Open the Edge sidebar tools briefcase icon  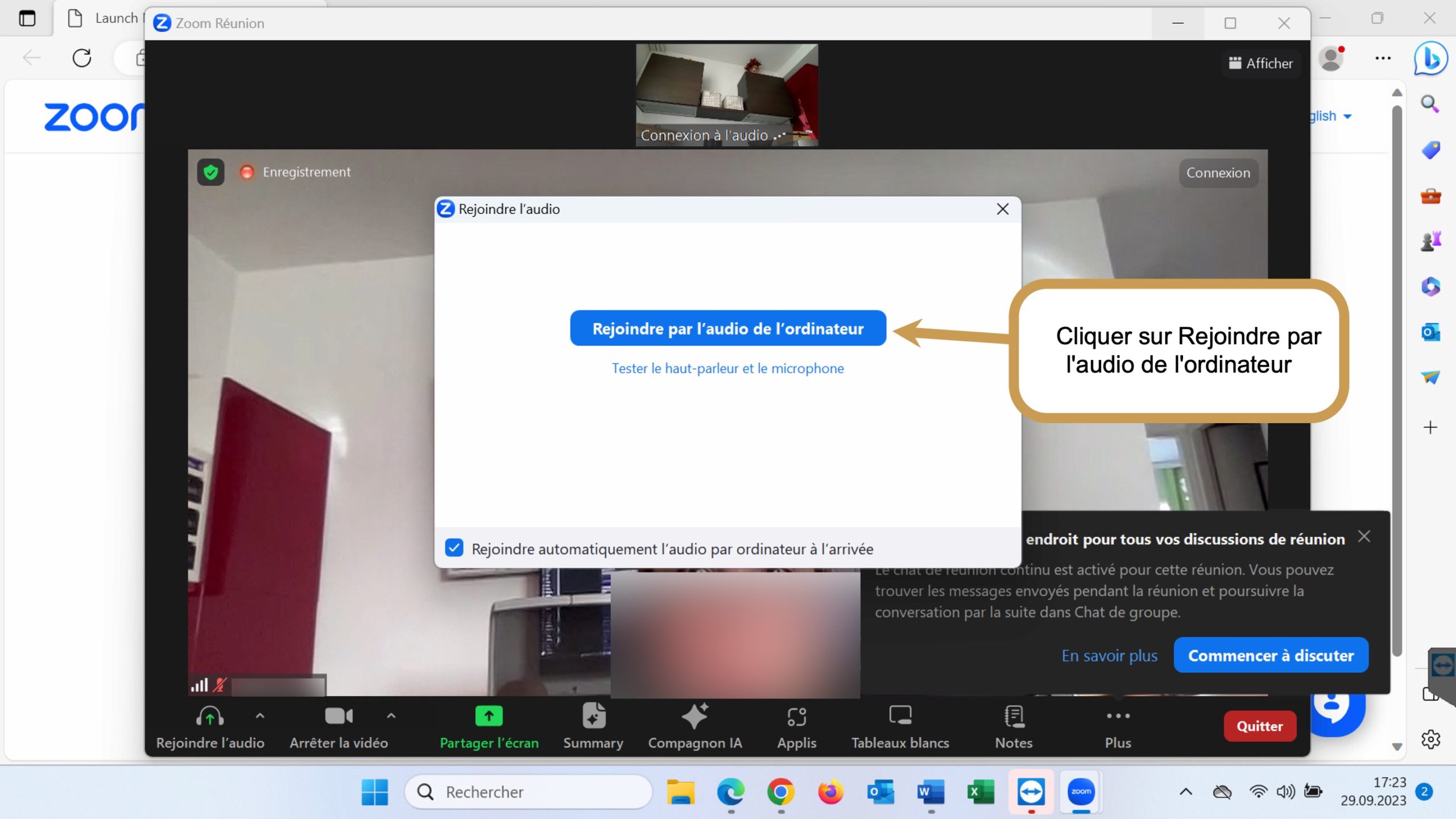click(1430, 196)
